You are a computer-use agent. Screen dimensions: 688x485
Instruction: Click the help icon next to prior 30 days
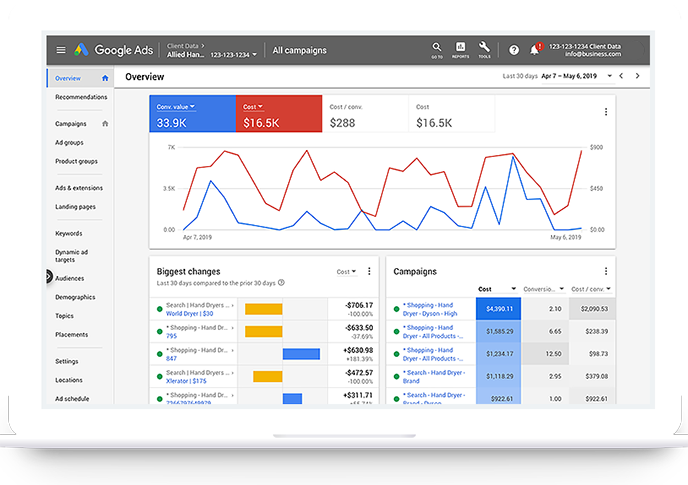tap(282, 283)
